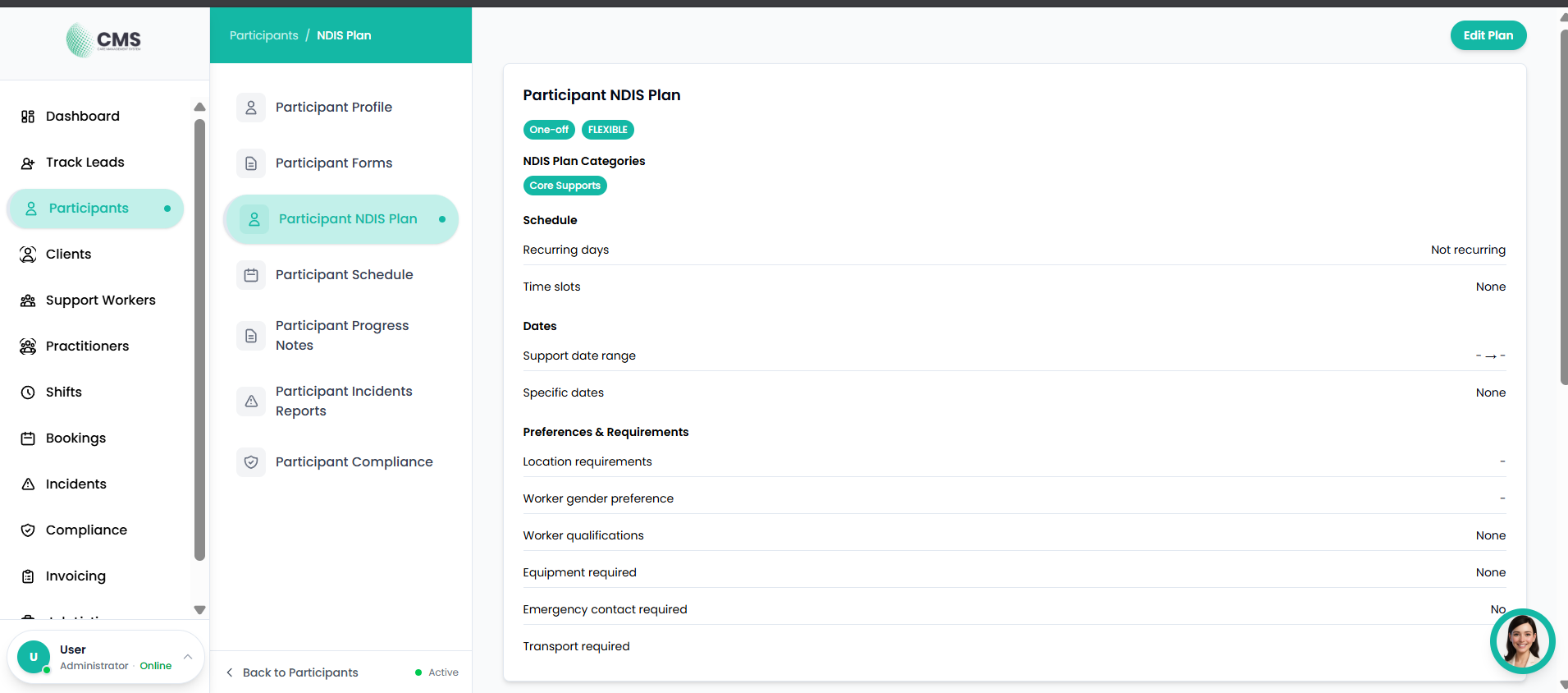The height and width of the screenshot is (693, 1568).
Task: Click the Compliance shield icon
Action: tap(28, 530)
